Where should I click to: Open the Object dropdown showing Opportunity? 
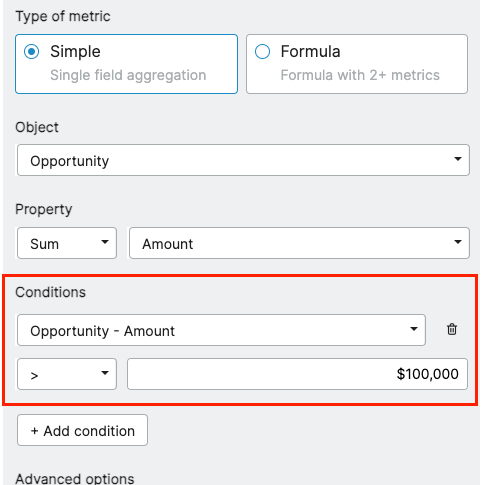click(243, 160)
